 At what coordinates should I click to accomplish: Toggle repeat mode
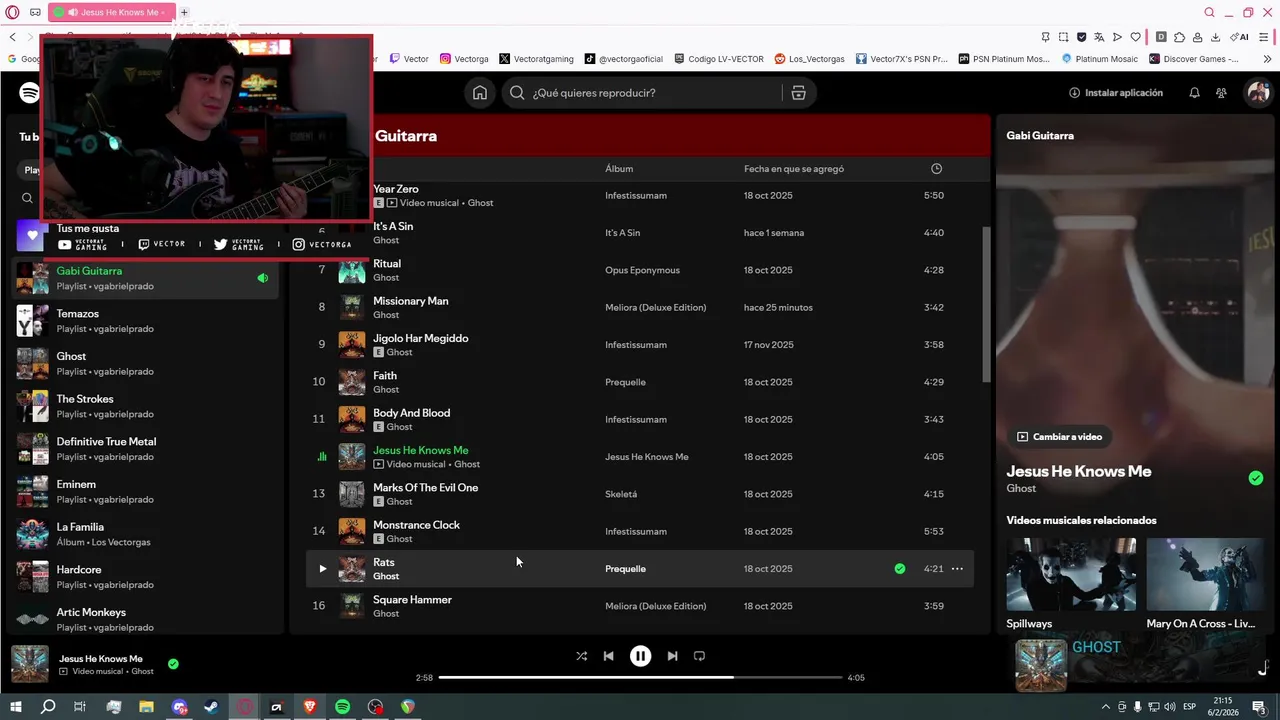[699, 656]
